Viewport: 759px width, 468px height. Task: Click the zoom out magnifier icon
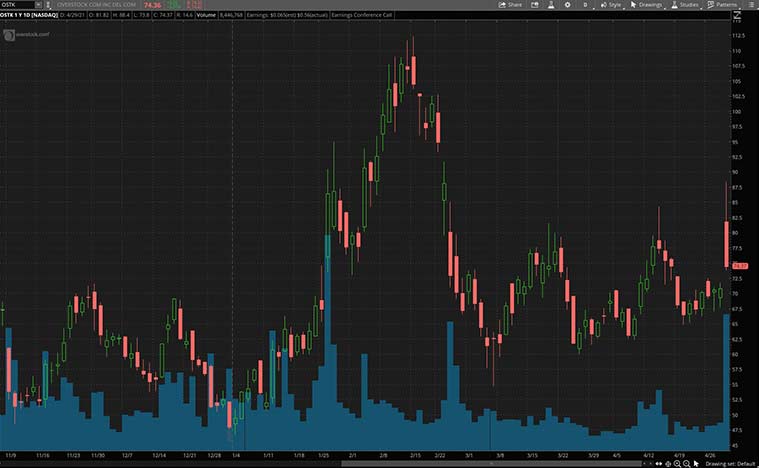(686, 464)
